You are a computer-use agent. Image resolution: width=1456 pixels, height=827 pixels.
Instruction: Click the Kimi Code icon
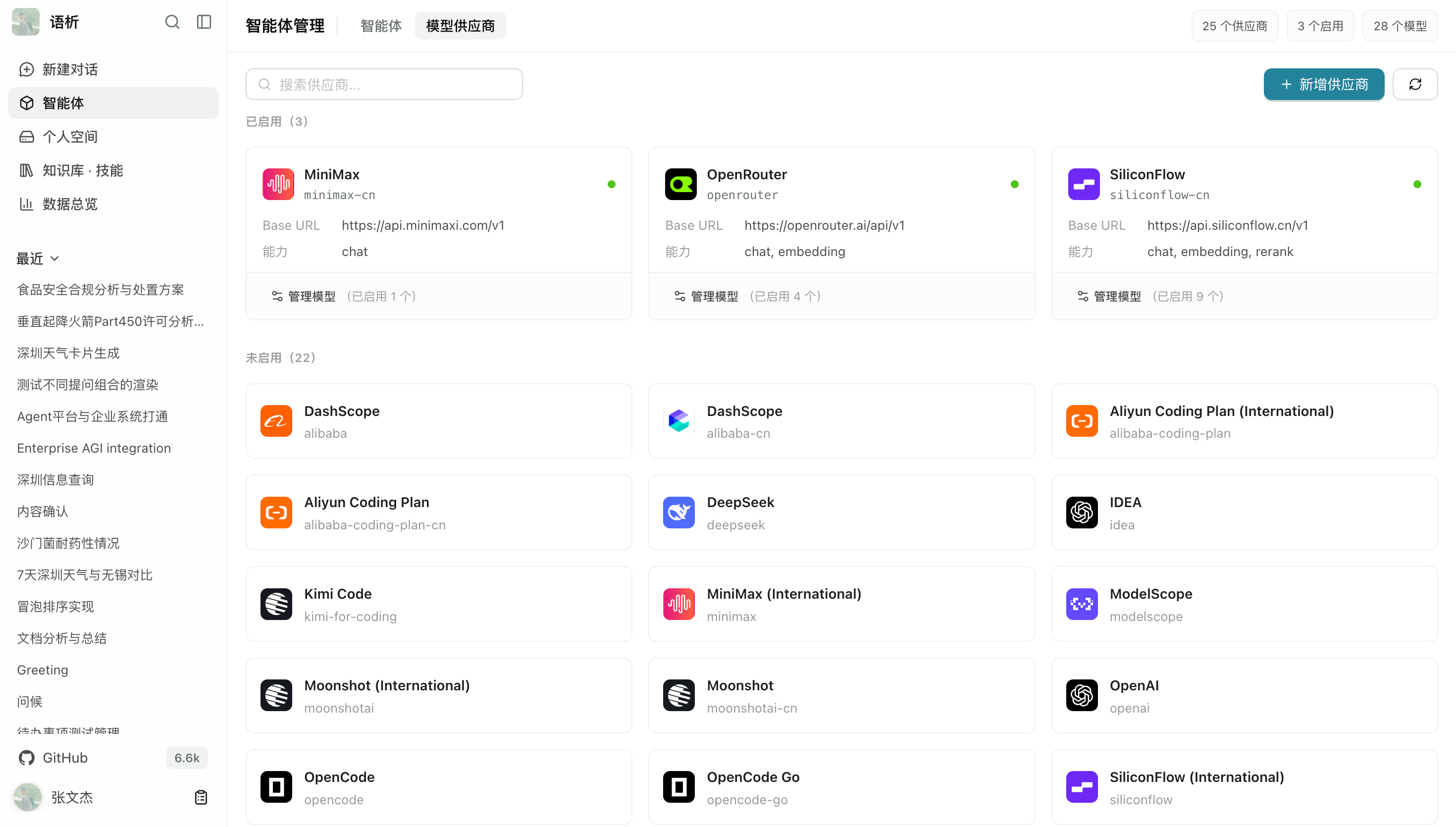point(276,604)
